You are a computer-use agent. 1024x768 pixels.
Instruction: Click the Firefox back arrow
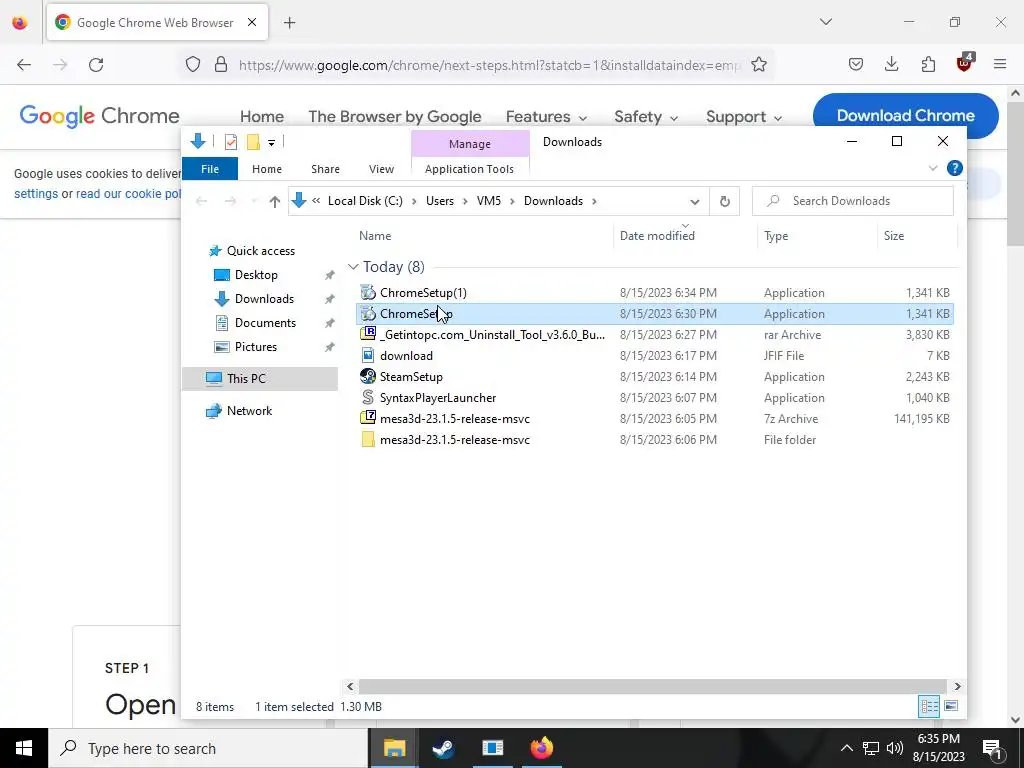point(24,65)
